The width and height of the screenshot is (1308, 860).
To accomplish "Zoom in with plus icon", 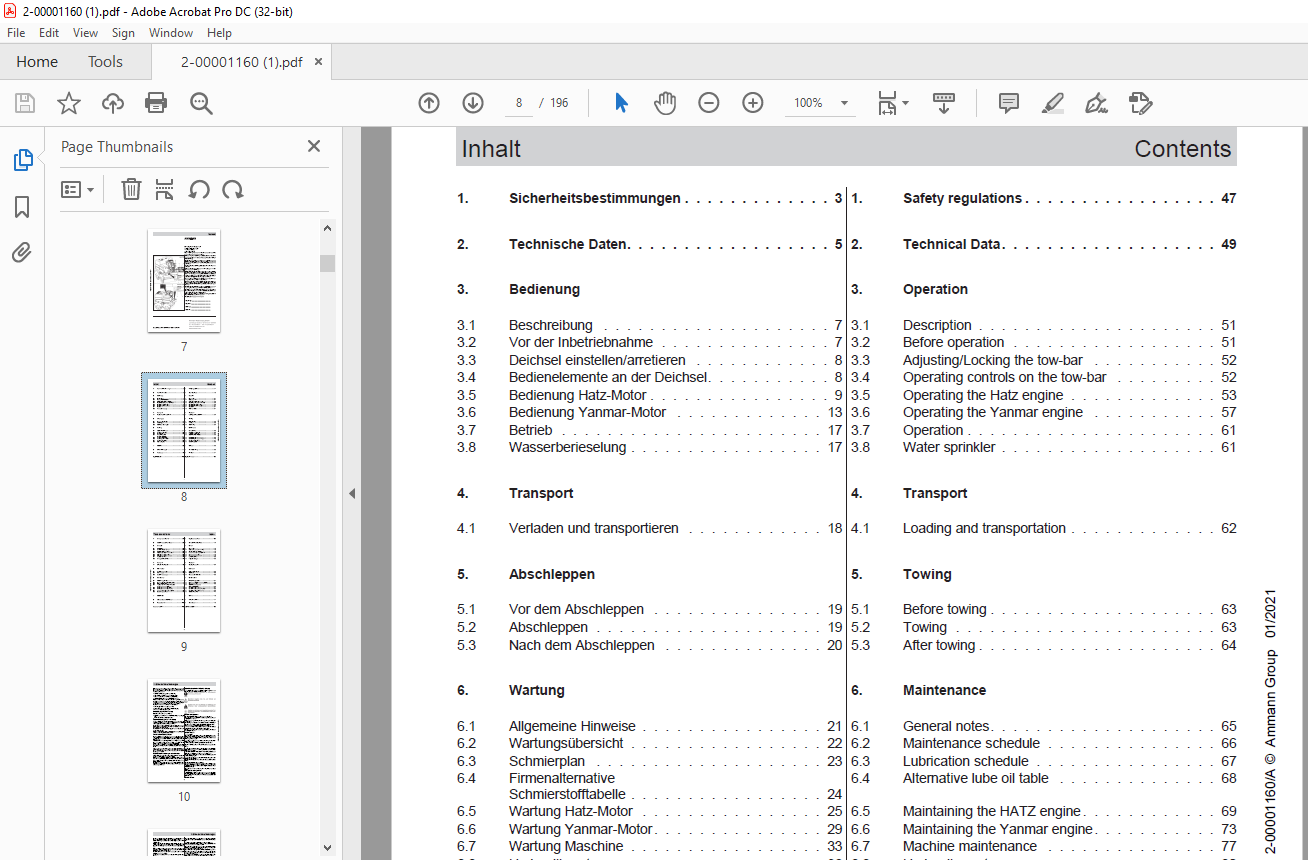I will (x=753, y=103).
